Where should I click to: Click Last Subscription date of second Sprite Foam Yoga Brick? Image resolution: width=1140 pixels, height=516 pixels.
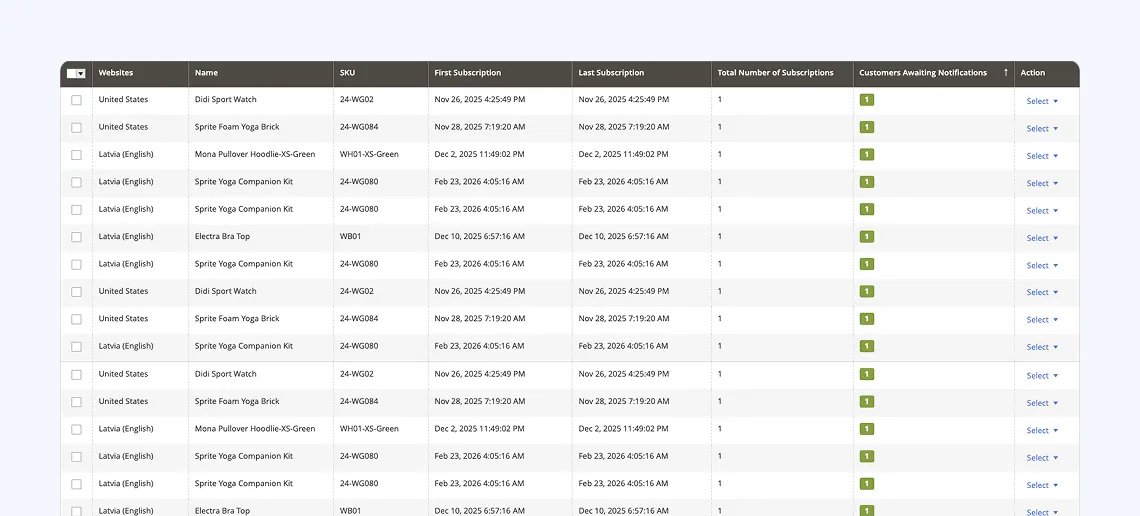click(x=624, y=318)
